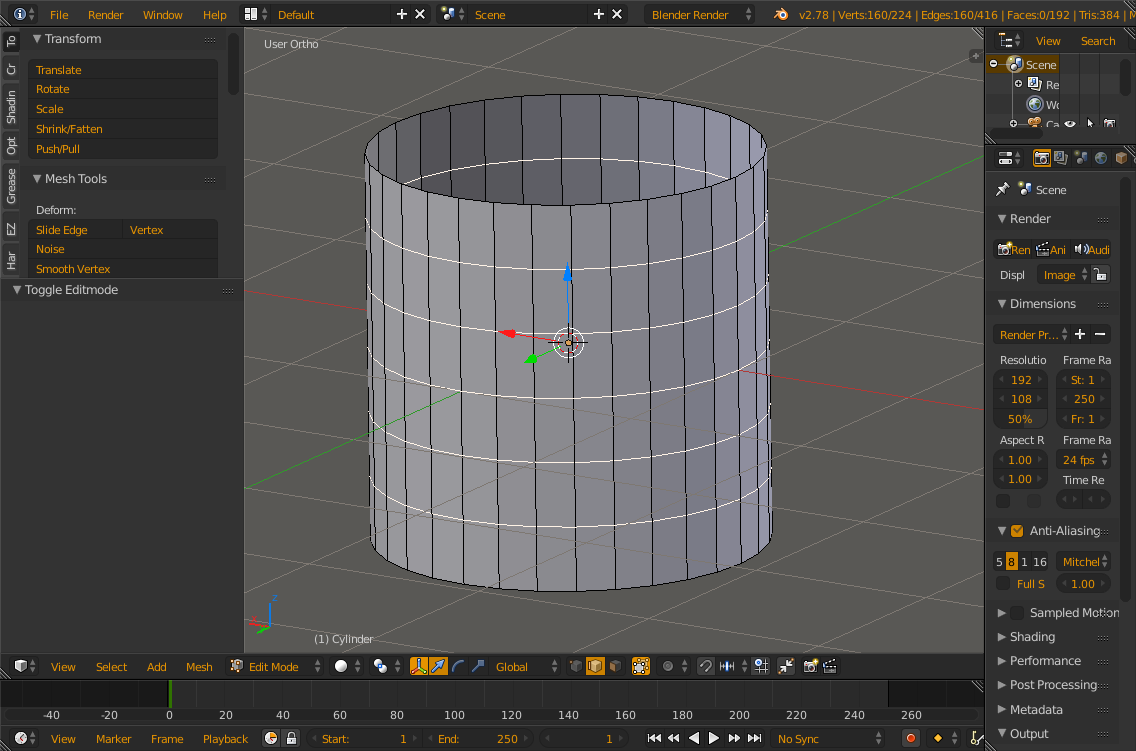Click the Shrink/Fatten button

(123, 129)
